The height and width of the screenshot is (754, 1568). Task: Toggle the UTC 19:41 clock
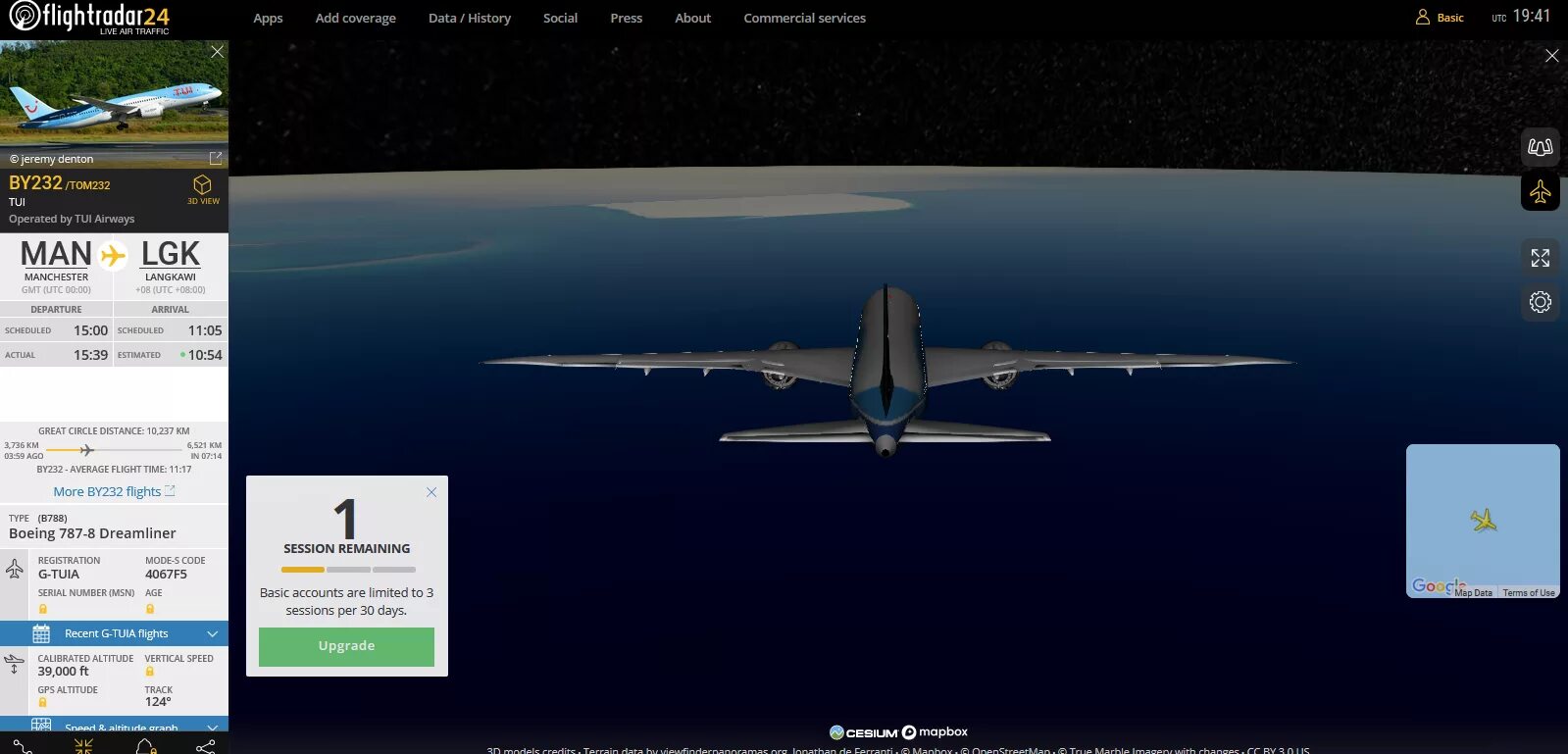pos(1521,17)
